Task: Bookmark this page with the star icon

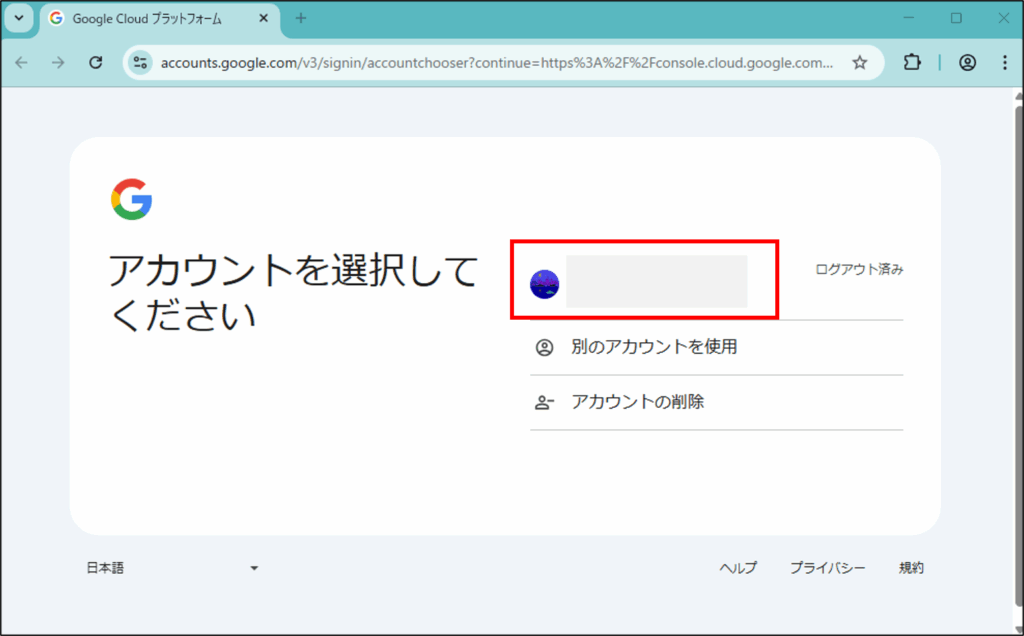Action: (859, 63)
